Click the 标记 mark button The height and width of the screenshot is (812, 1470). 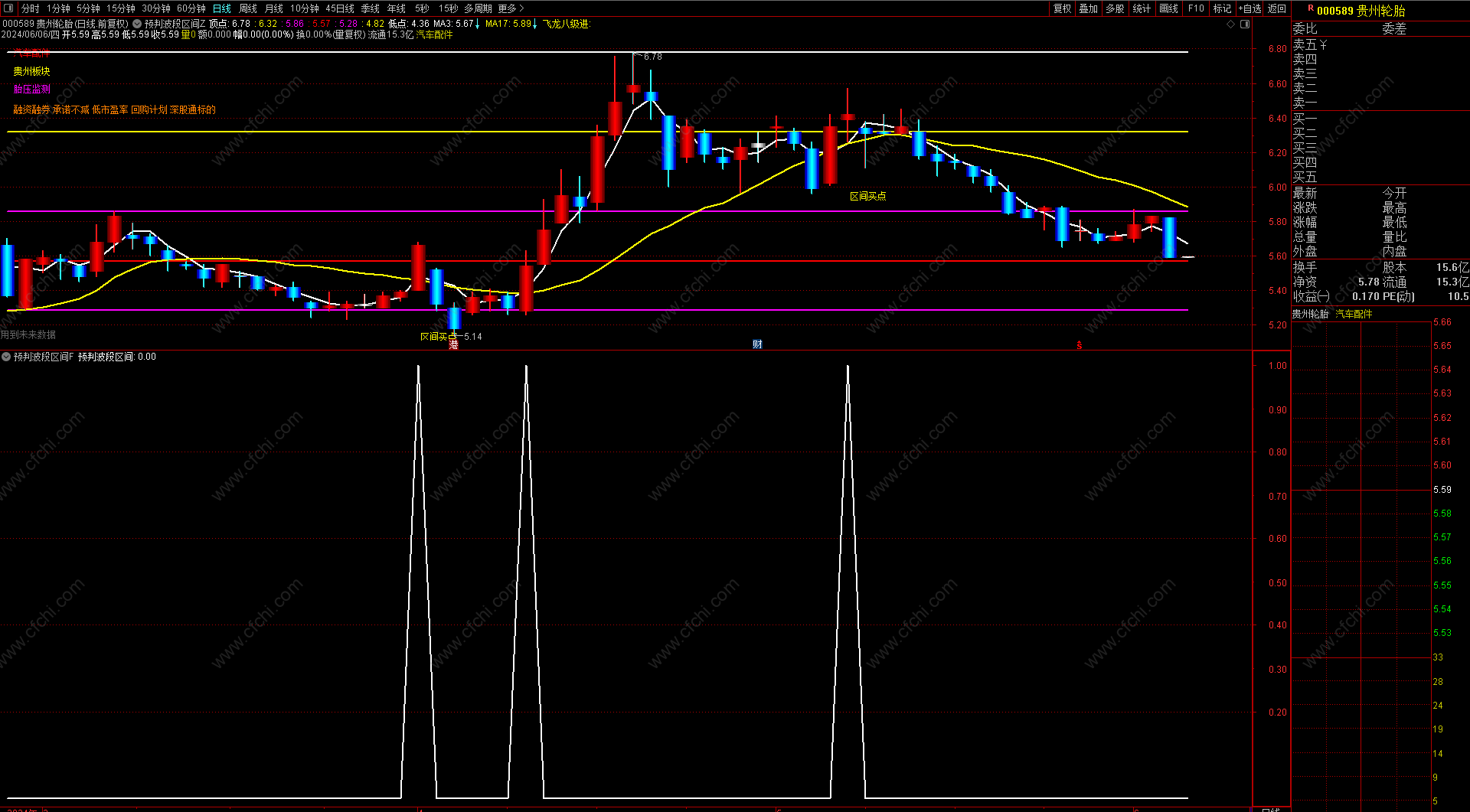tap(1223, 8)
